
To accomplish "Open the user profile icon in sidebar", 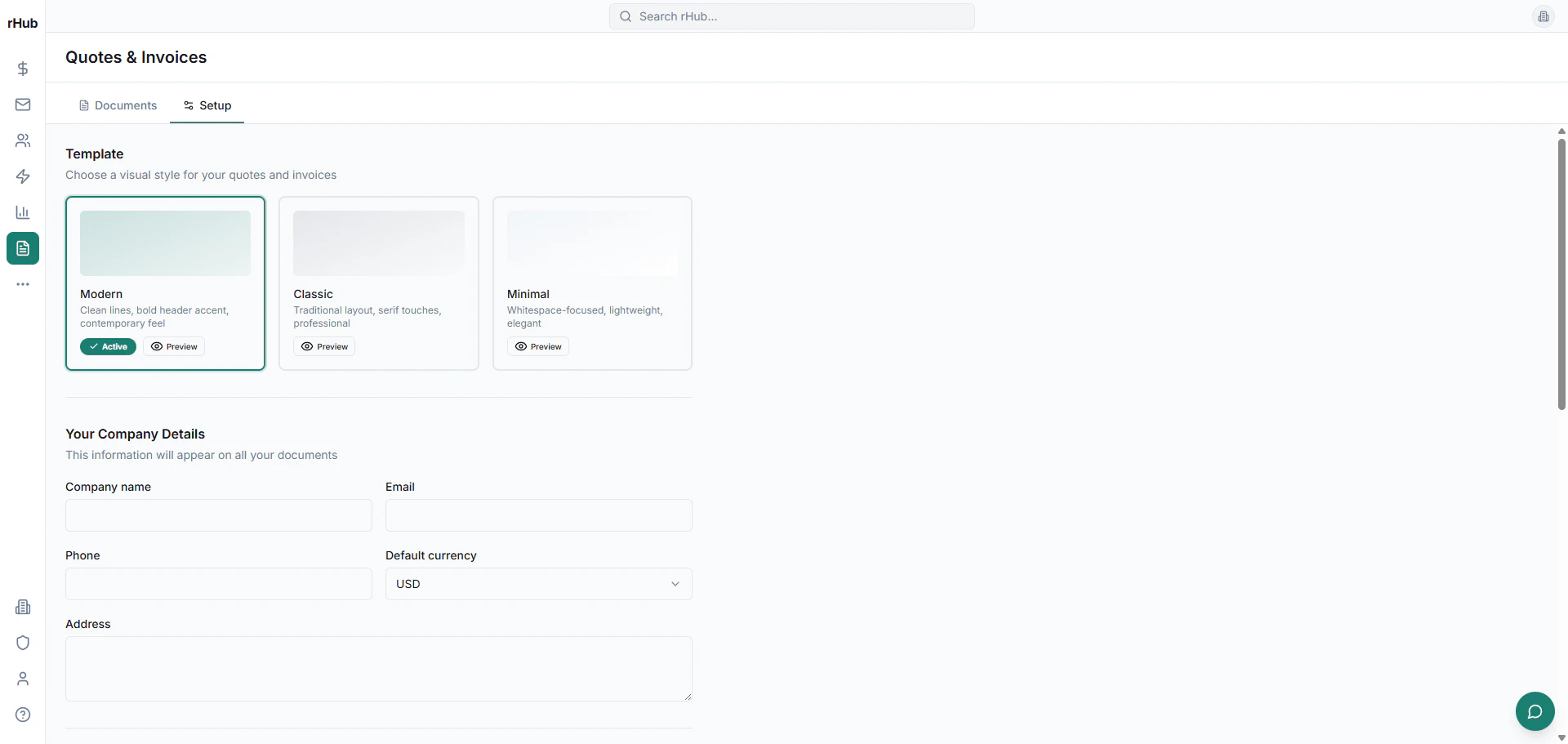I will coord(22,678).
